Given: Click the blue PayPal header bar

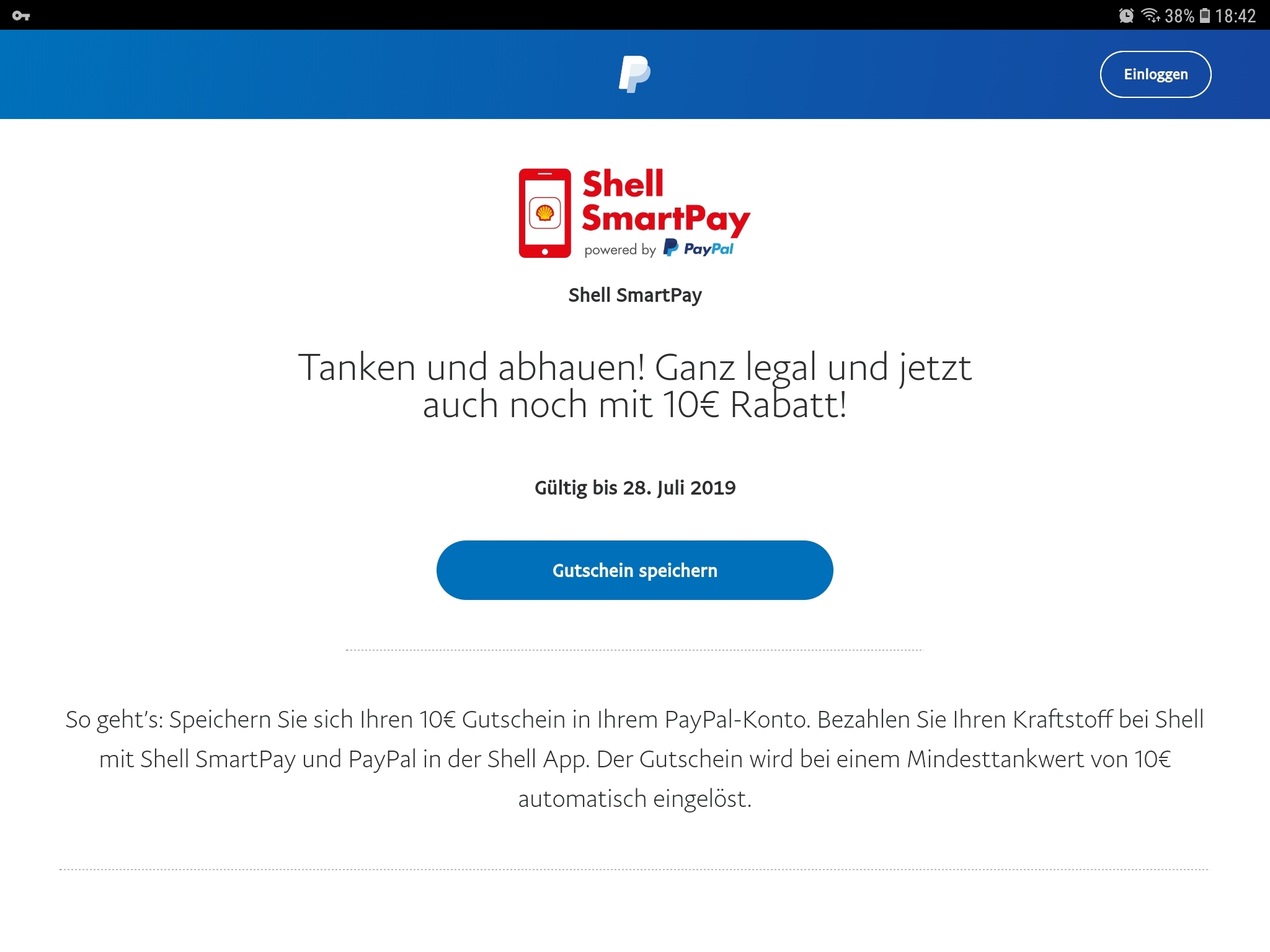Looking at the screenshot, I should pos(635,74).
